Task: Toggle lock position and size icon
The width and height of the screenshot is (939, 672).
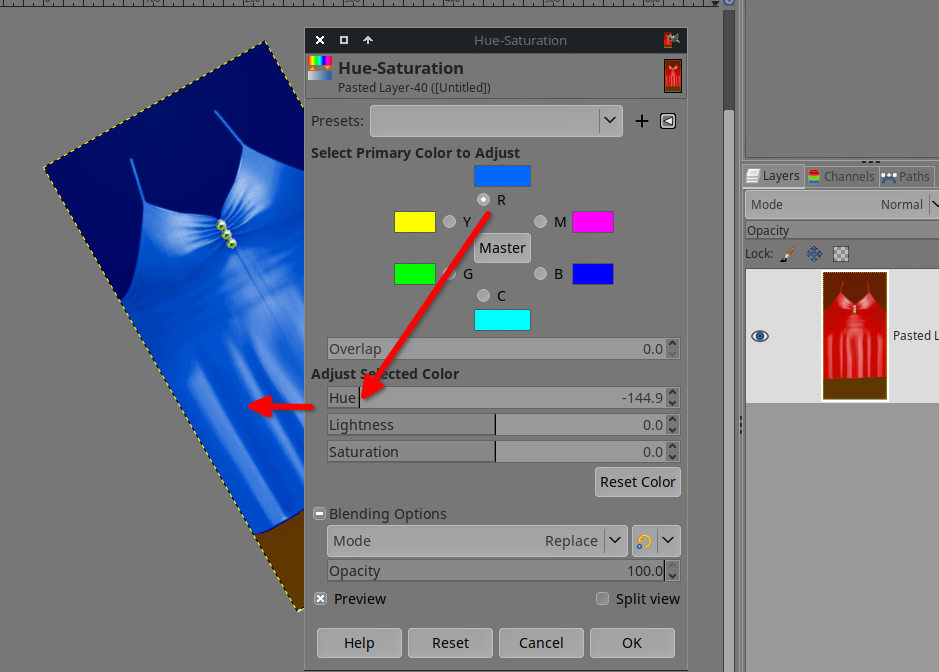Action: coord(814,254)
